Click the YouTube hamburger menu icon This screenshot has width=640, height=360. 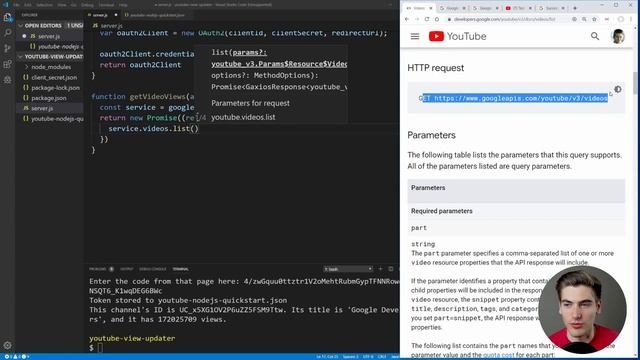click(415, 36)
